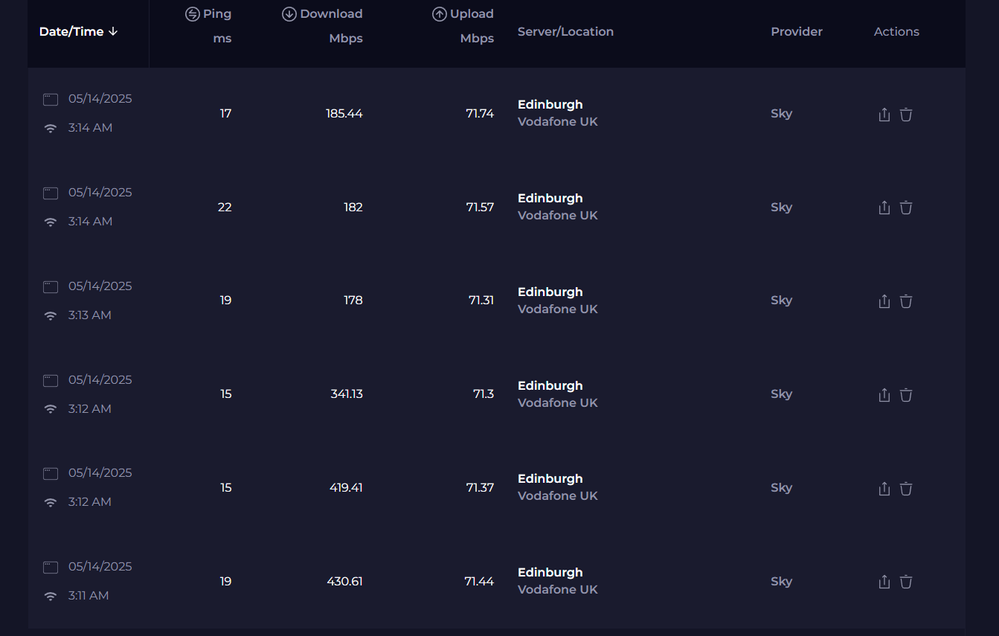999x636 pixels.
Task: Open Edinburgh server link in first row
Action: click(x=550, y=105)
